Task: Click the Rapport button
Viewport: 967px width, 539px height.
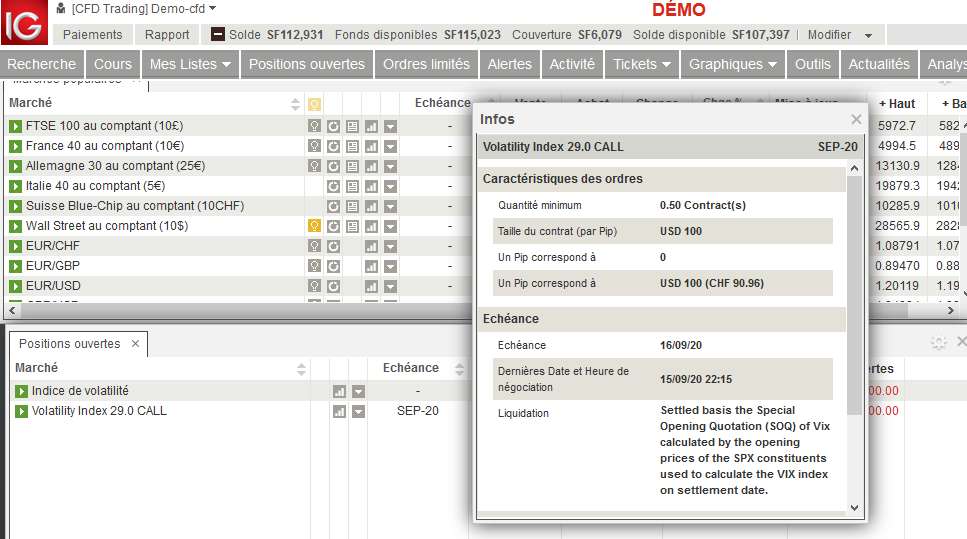Action: [167, 35]
